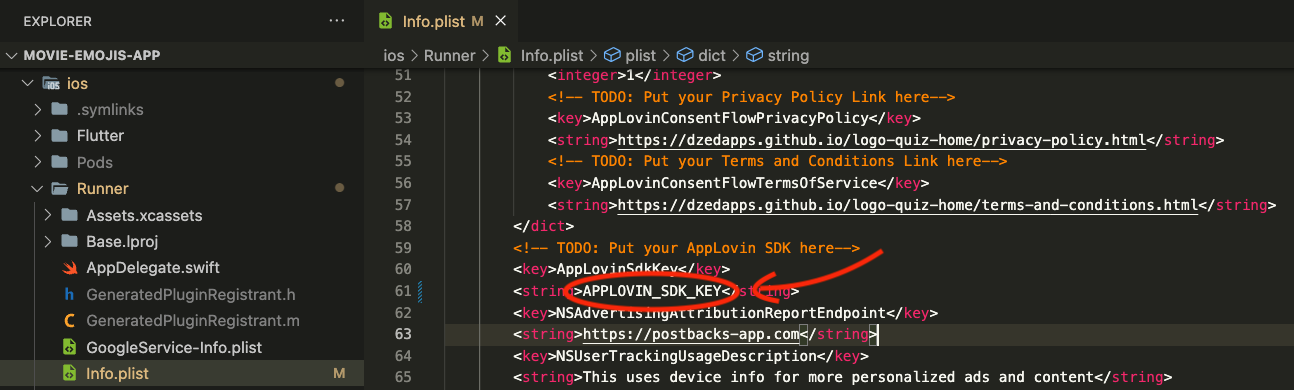Click the C icon for GeneratedPluginRegistrant.m

pos(69,321)
